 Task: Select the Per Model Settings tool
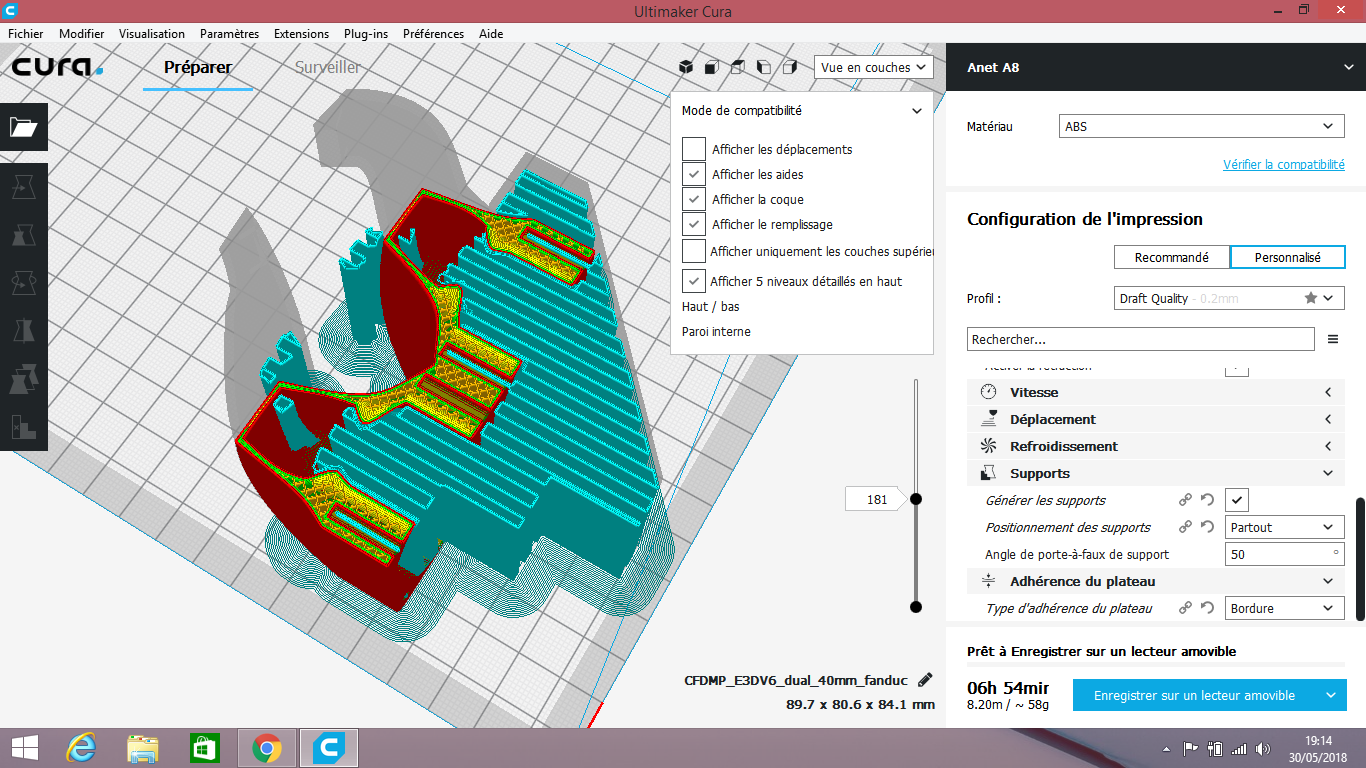tap(24, 379)
